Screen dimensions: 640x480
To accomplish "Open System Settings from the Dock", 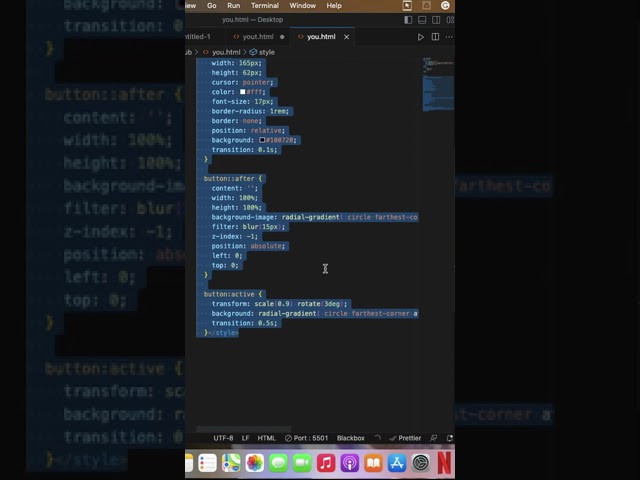I will coord(420,463).
